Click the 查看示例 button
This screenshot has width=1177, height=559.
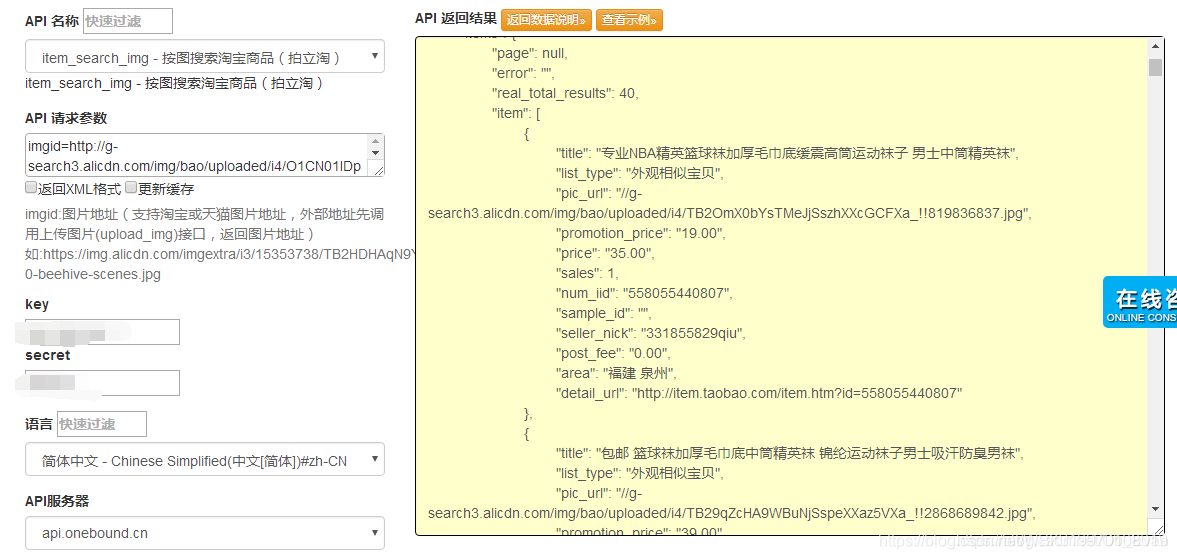coord(629,20)
